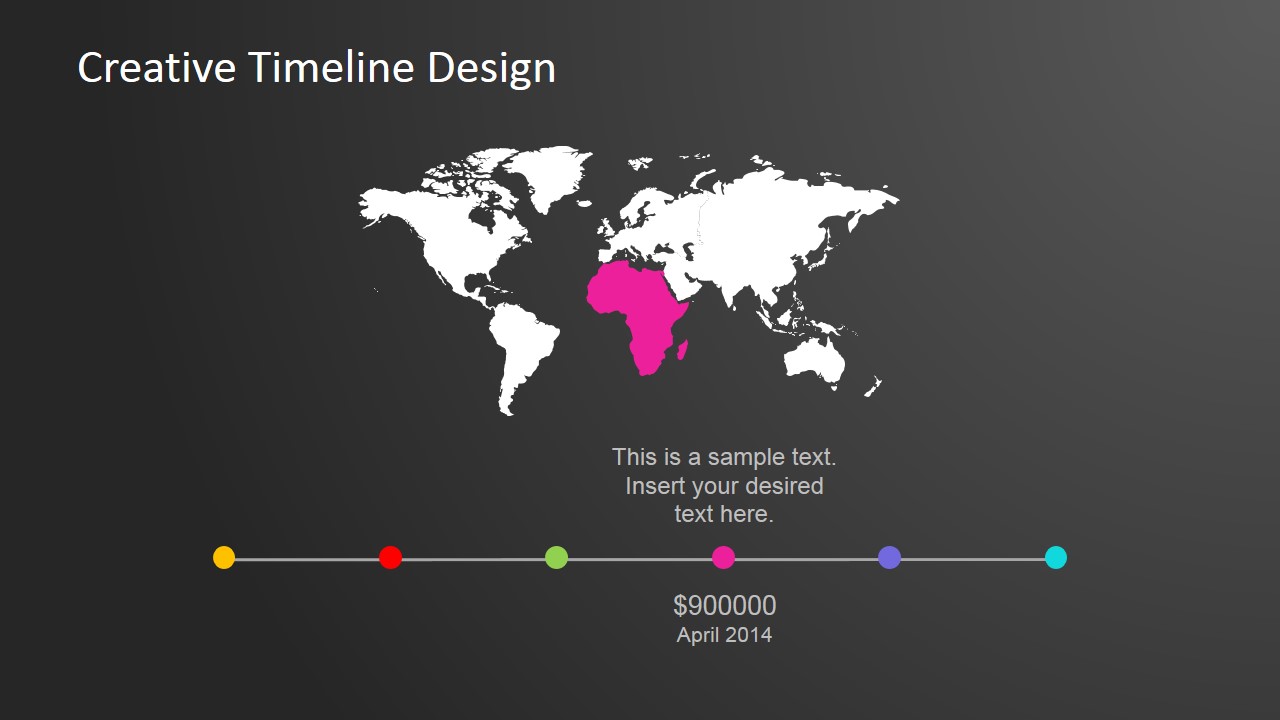Select the red timeline marker

(x=391, y=558)
